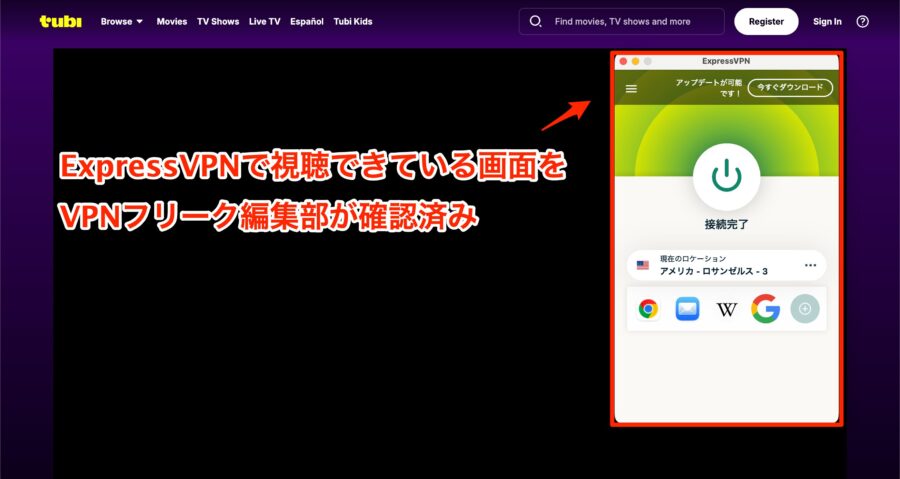This screenshot has height=479, width=900.
Task: Open Wikipedia shortcut in ExpressVPN
Action: (x=727, y=310)
